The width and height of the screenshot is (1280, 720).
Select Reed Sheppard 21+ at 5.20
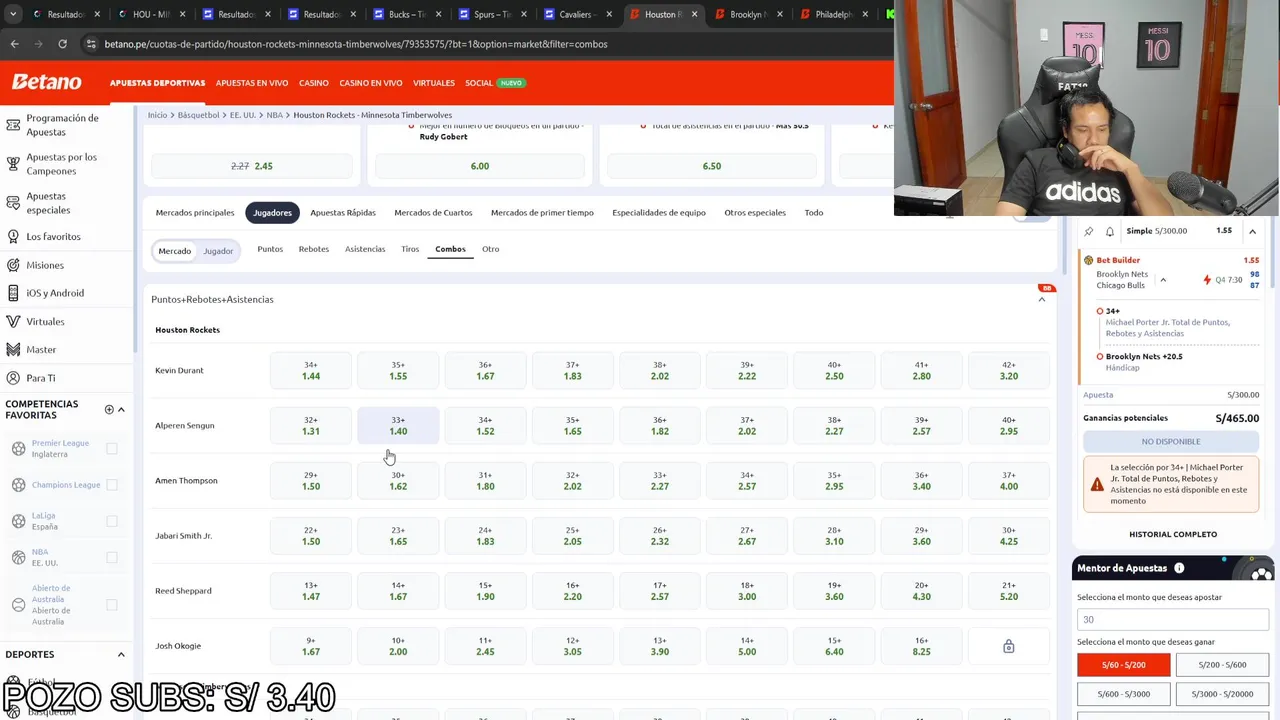(1008, 591)
